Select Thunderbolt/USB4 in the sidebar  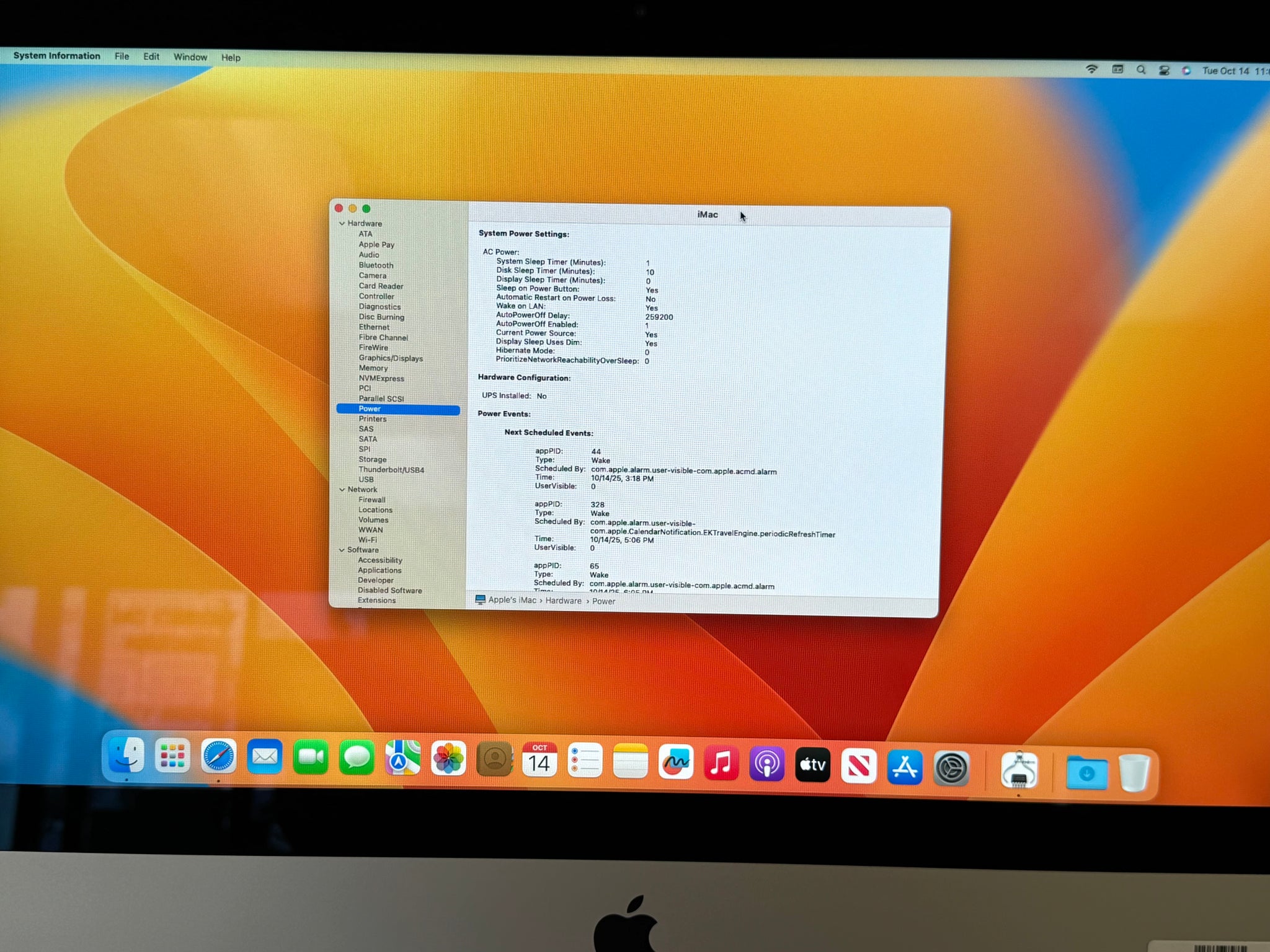(x=391, y=470)
